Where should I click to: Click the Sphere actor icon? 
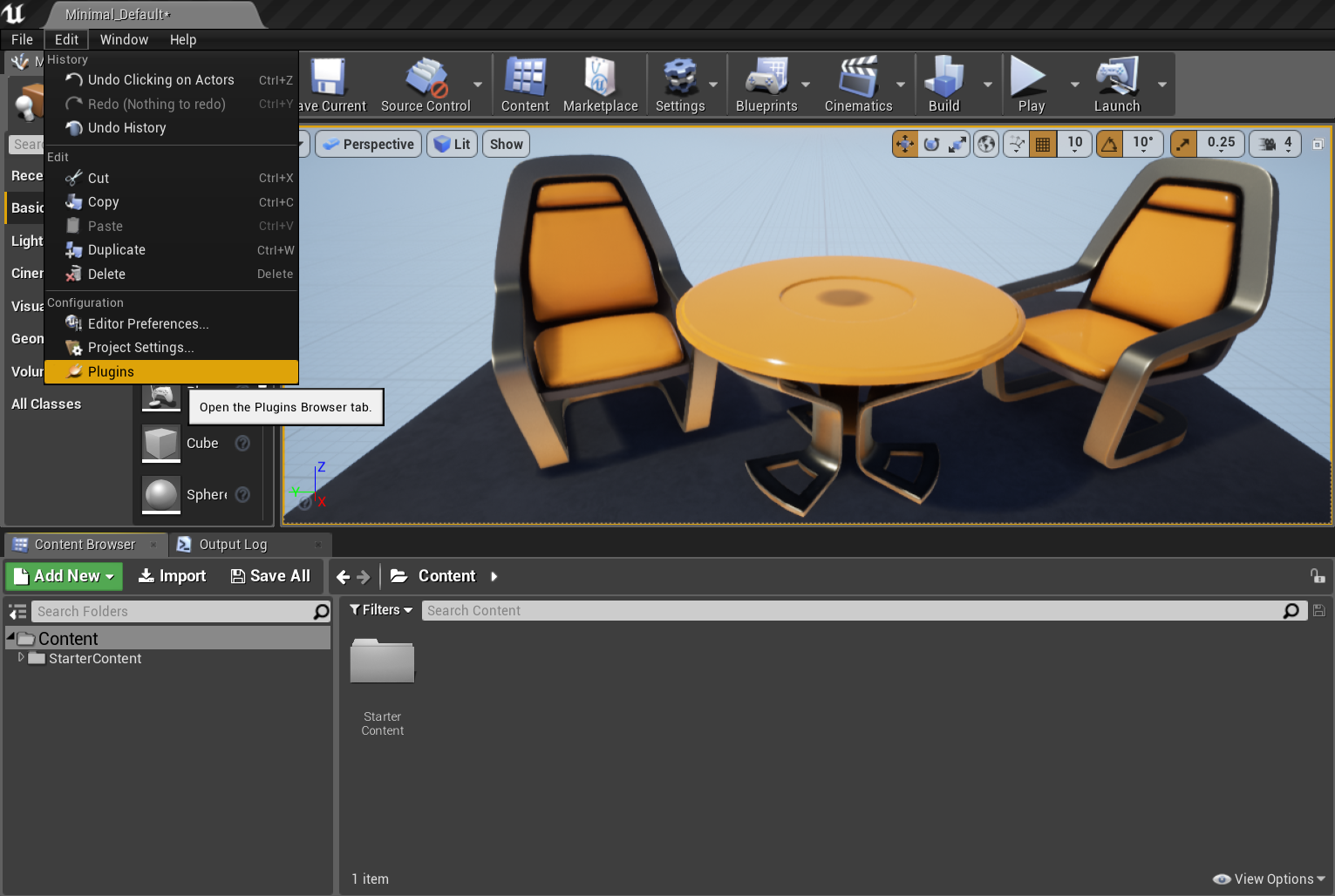coord(161,495)
